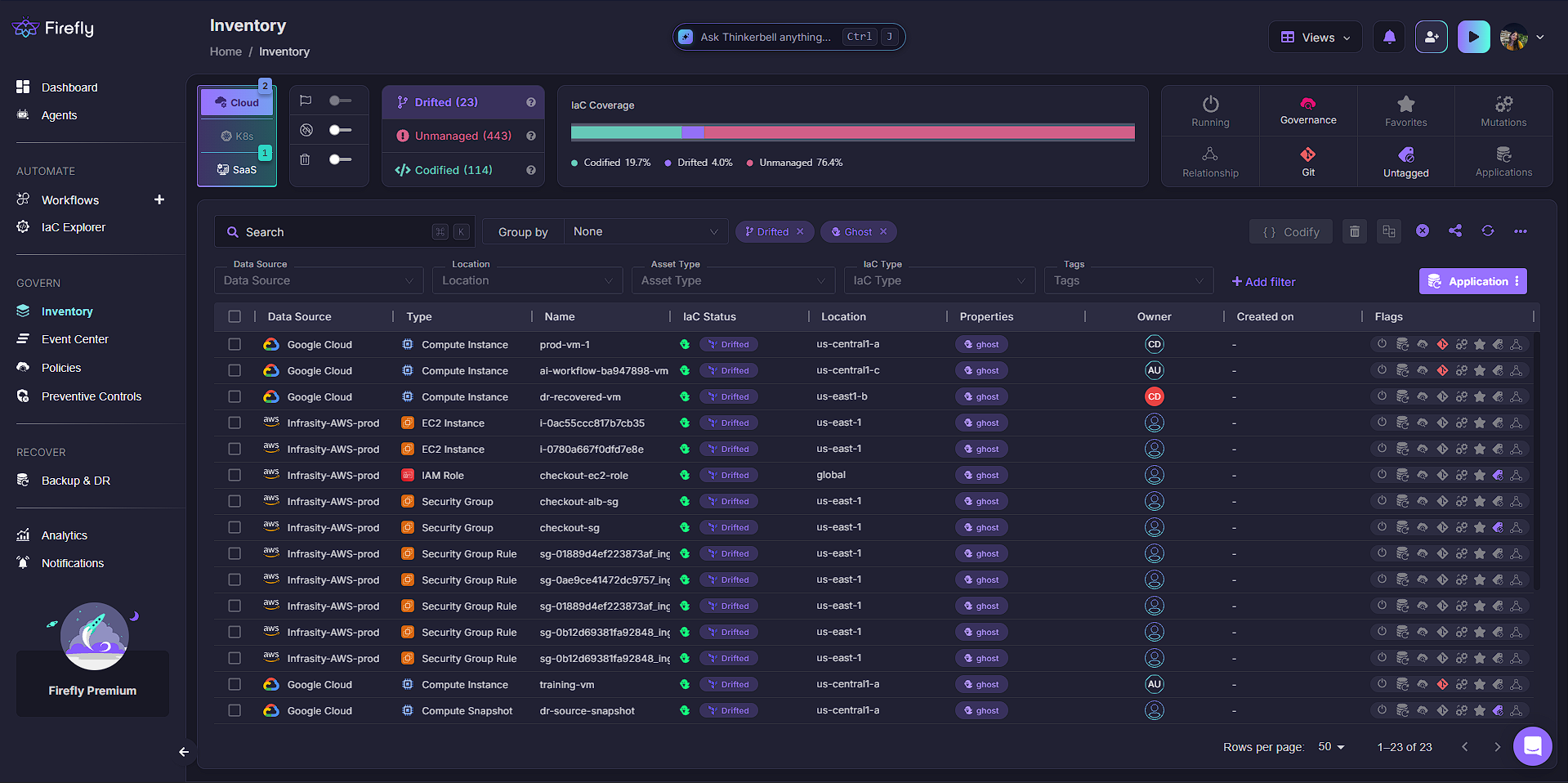Click the Application button
The height and width of the screenshot is (783, 1568).
(x=1472, y=281)
